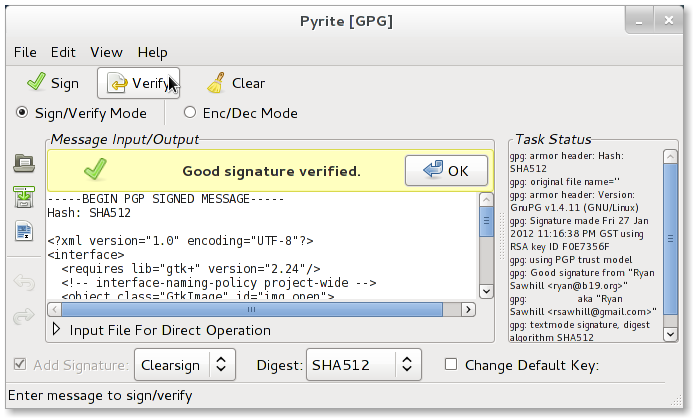
Task: Click the message vertical scrollbar thumb
Action: (x=486, y=220)
